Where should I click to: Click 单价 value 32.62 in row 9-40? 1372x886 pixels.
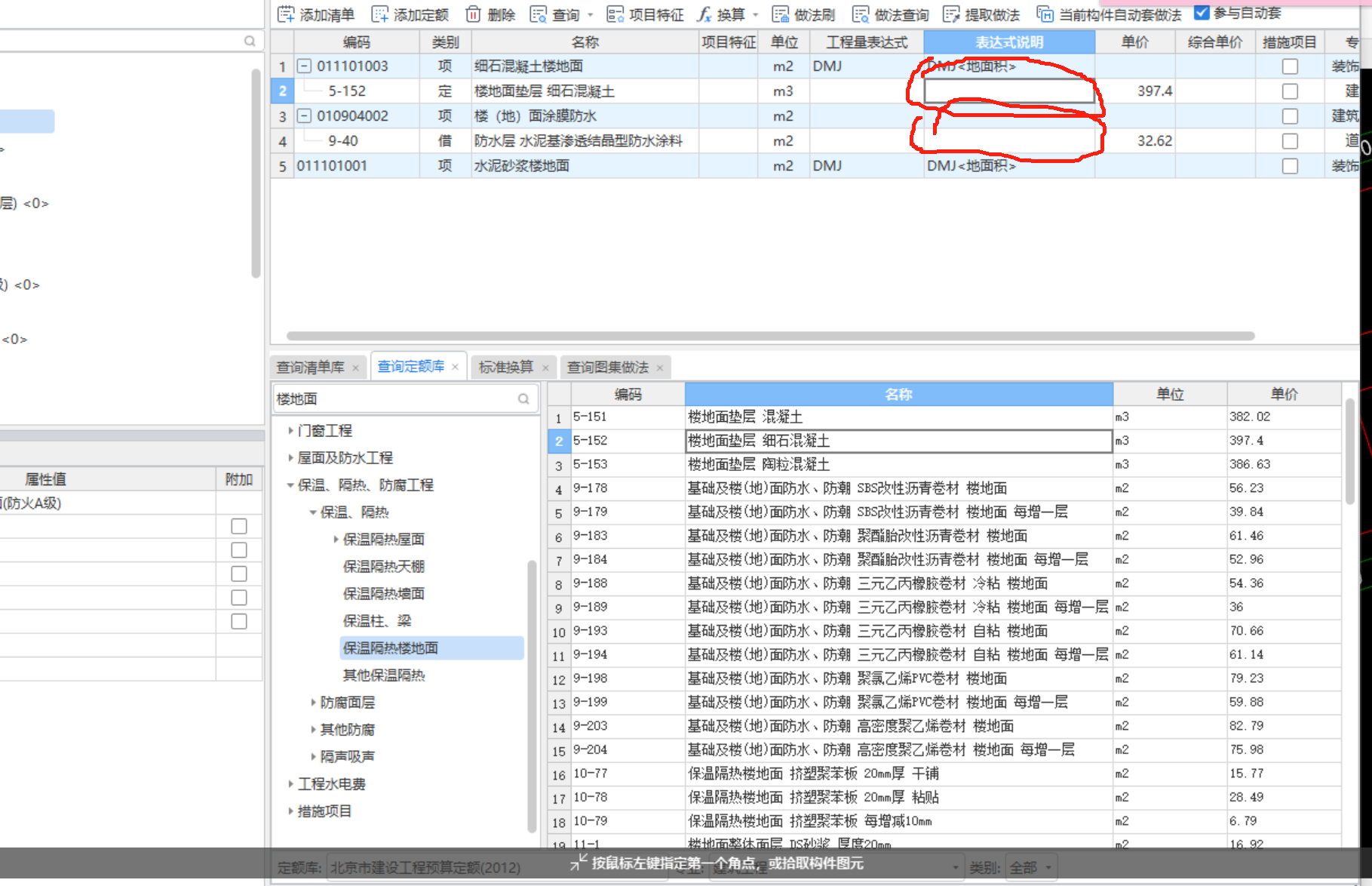pos(1155,141)
